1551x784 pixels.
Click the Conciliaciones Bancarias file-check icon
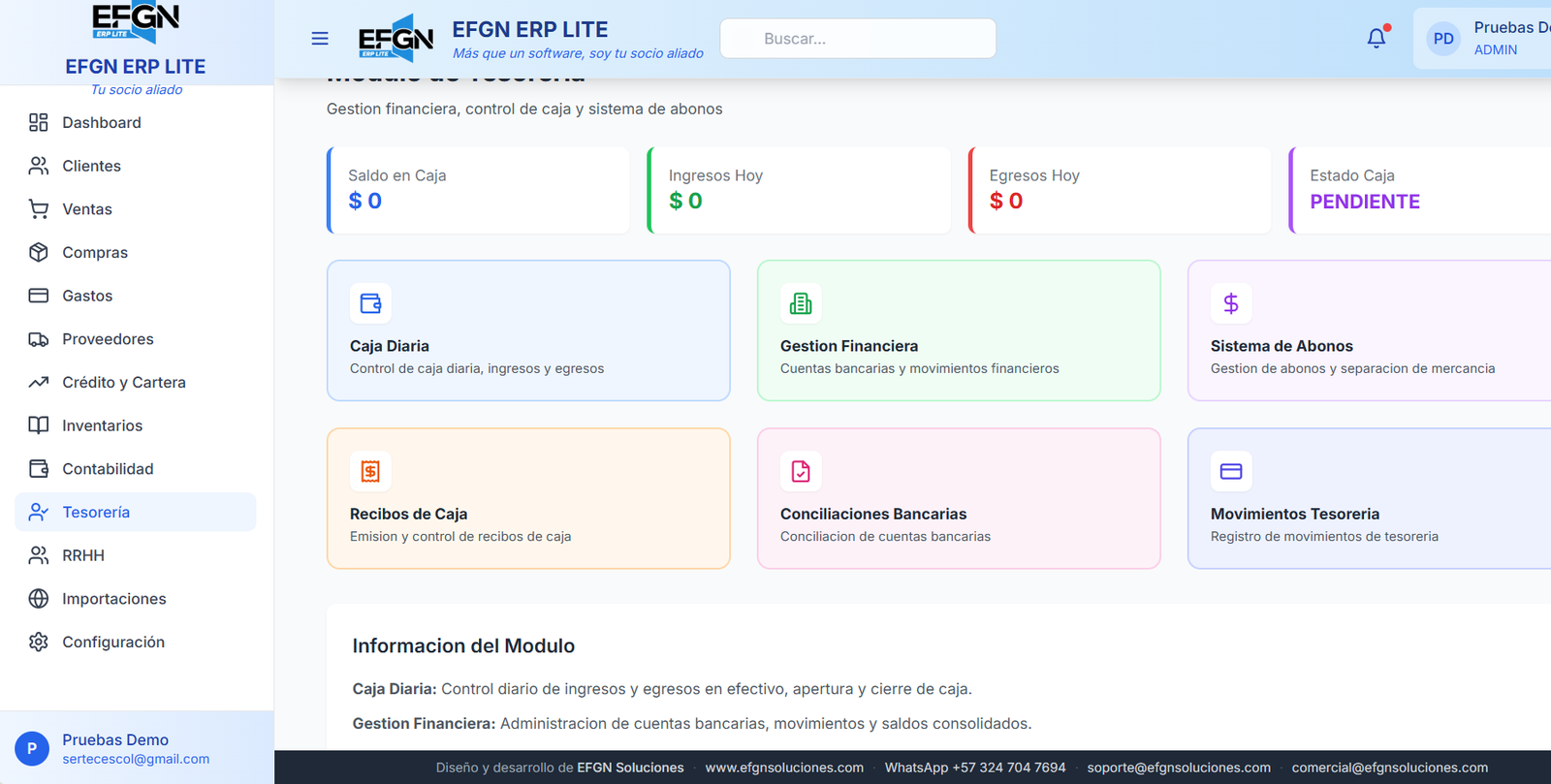tap(801, 471)
